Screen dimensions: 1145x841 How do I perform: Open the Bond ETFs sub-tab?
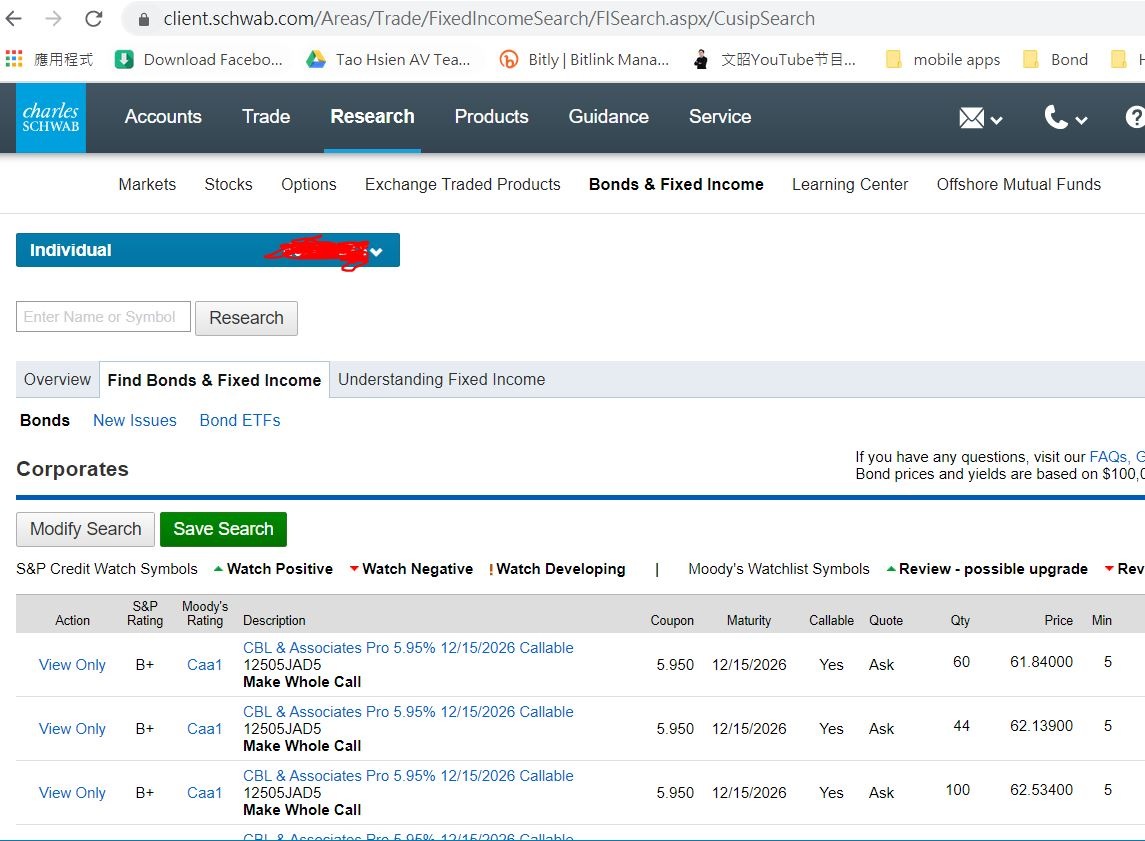click(240, 420)
